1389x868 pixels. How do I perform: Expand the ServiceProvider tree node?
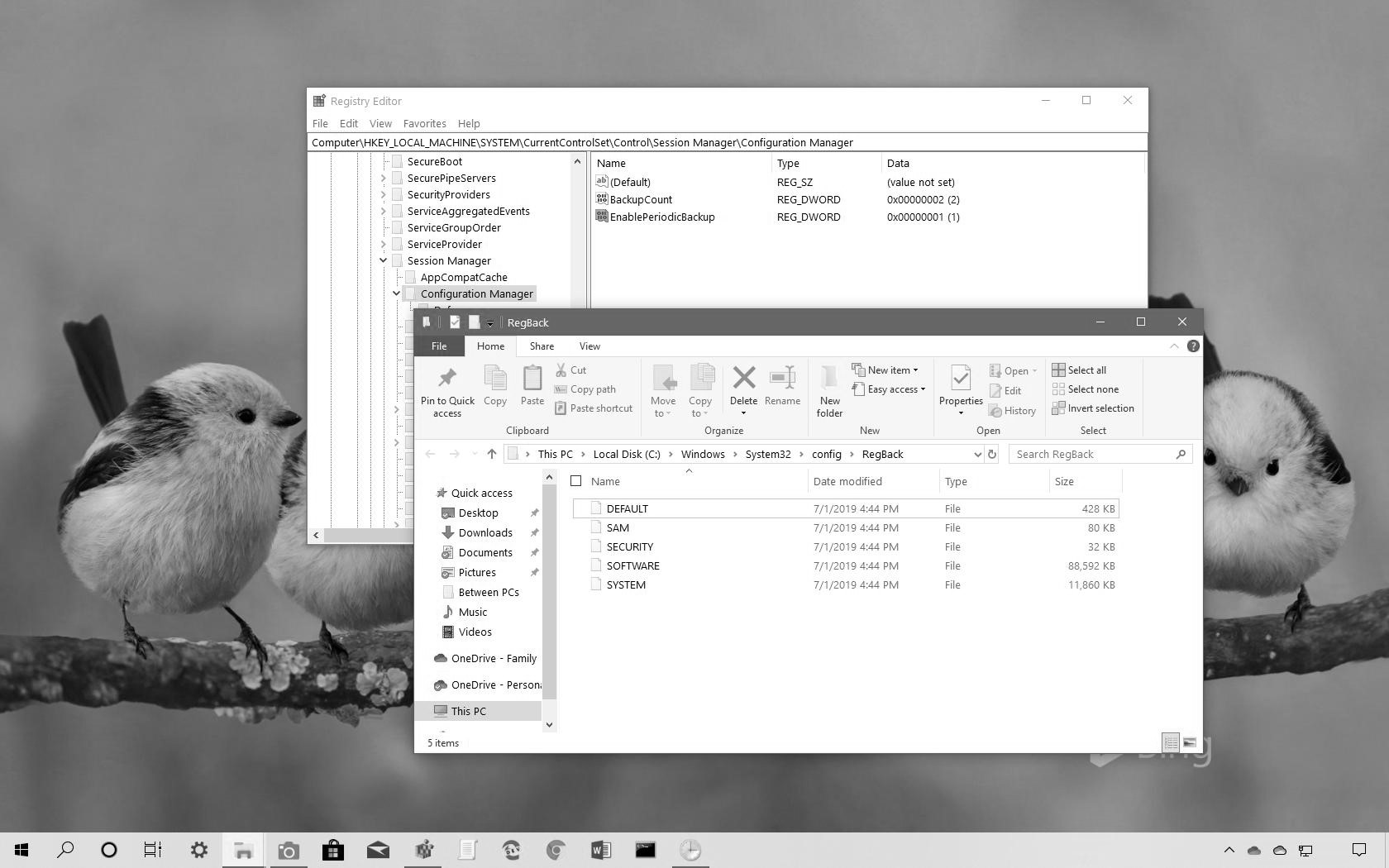[x=384, y=245]
